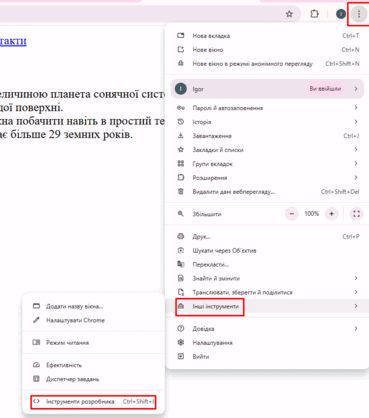This screenshot has width=369, height=418.
Task: Click the translate icon beside 'Перекласти'
Action: point(181,264)
